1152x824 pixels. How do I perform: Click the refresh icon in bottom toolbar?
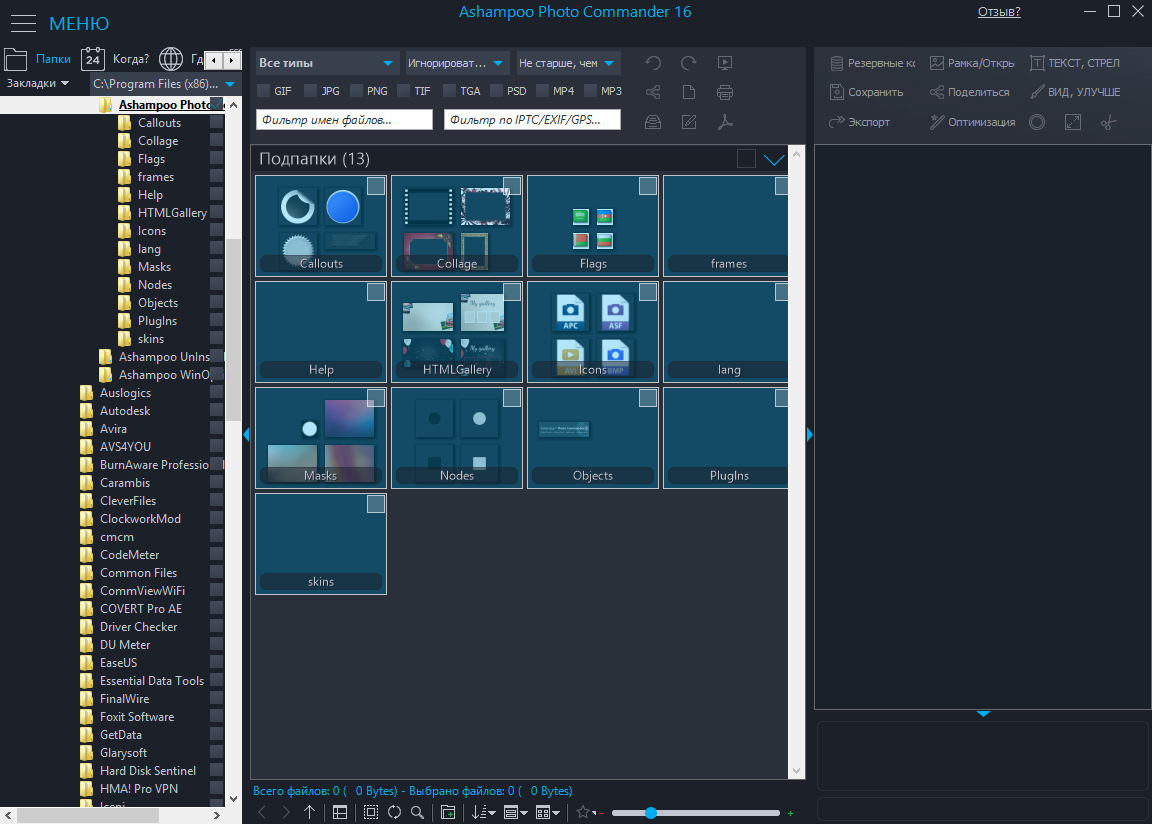tap(395, 812)
